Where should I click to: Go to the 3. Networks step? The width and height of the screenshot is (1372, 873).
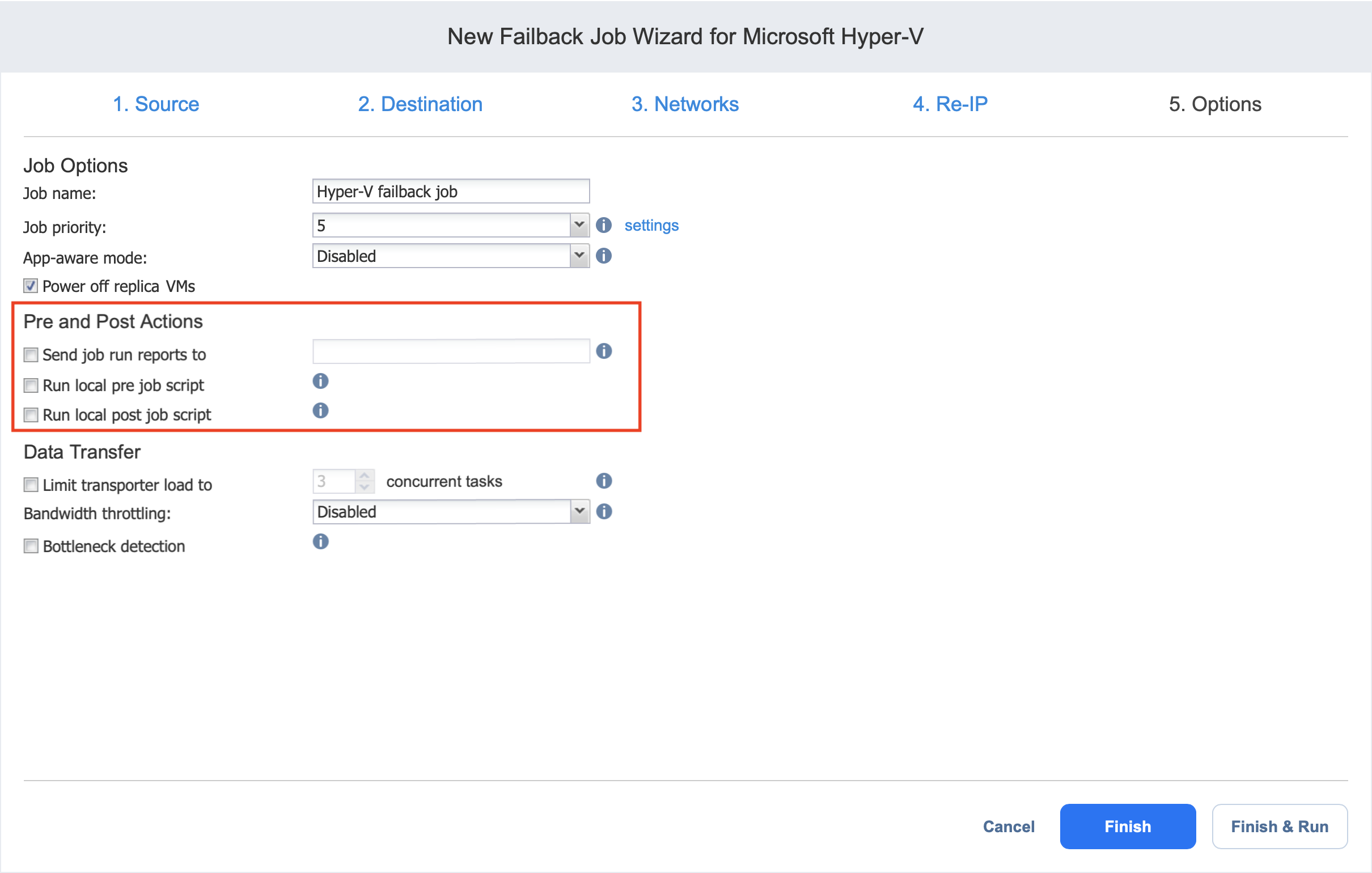pos(685,104)
